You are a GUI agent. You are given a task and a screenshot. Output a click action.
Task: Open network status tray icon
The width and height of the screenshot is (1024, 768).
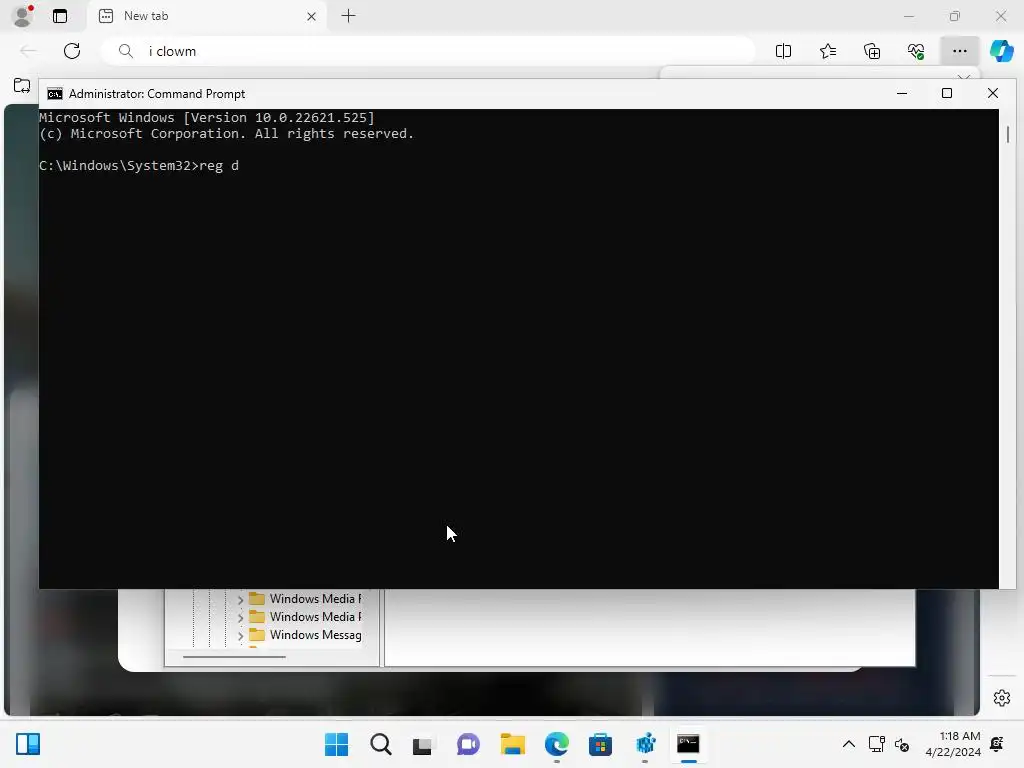(876, 744)
